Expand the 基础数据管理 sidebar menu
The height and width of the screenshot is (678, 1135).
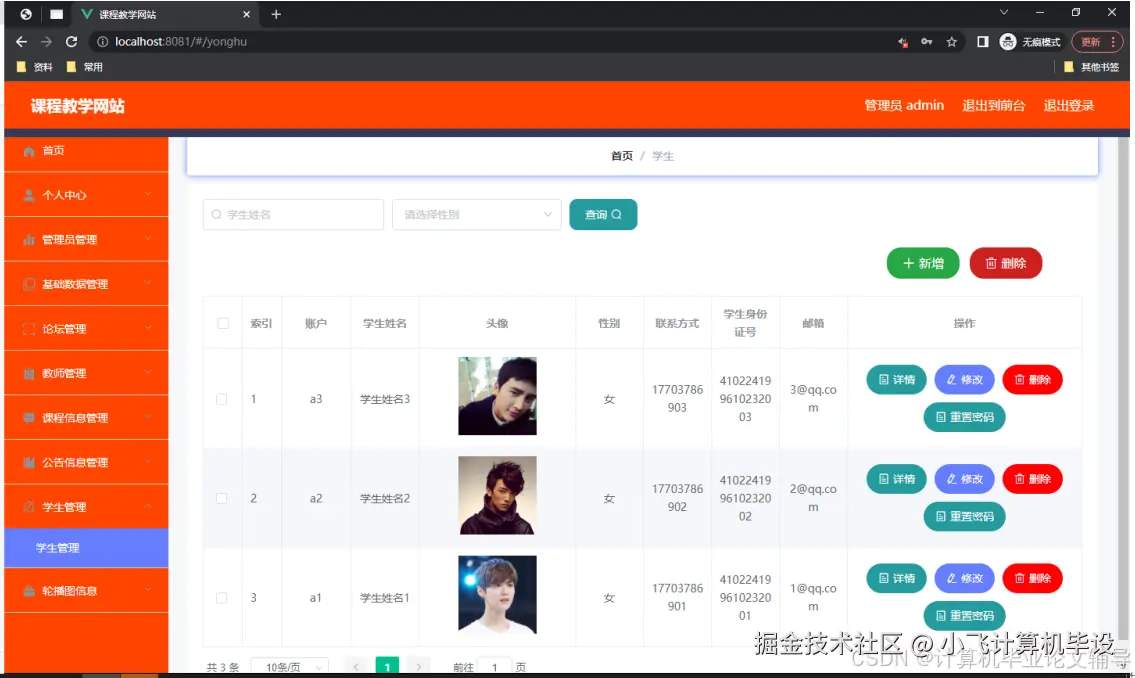[x=148, y=284]
